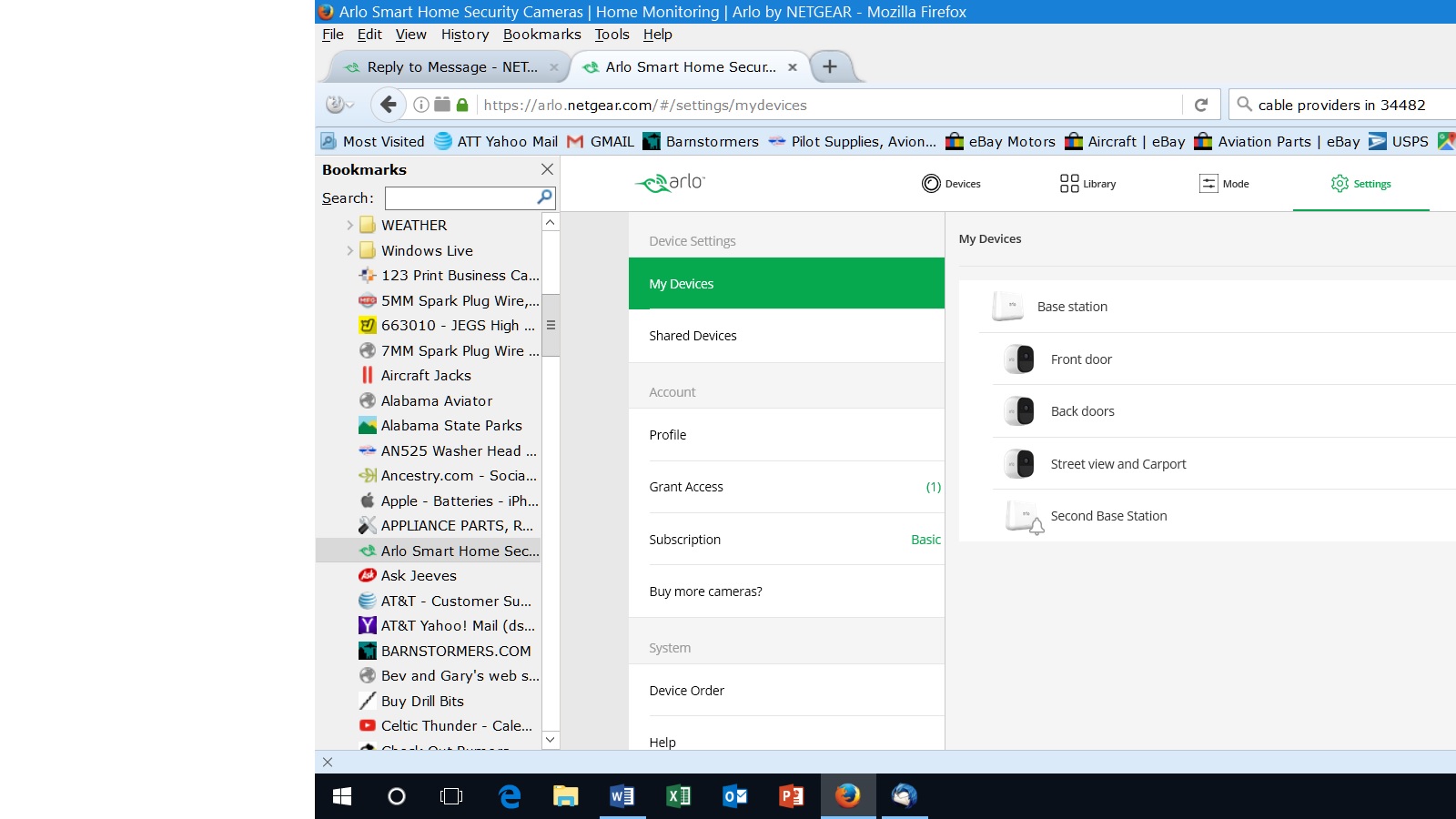Open the USPS bookmark

tap(1399, 141)
